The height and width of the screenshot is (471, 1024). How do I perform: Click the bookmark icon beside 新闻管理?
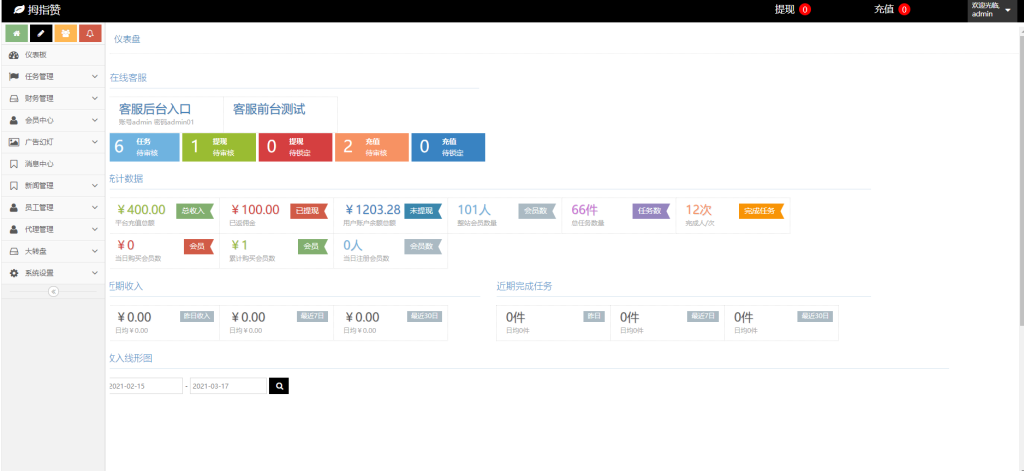pyautogui.click(x=14, y=186)
